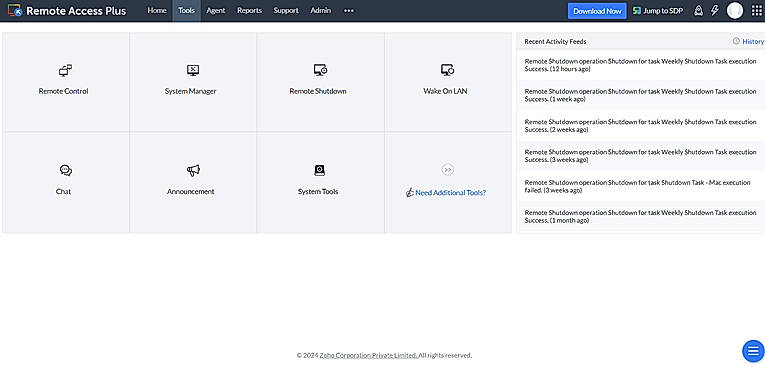
Task: Click the Remote Access Plus logo
Action: [x=67, y=11]
